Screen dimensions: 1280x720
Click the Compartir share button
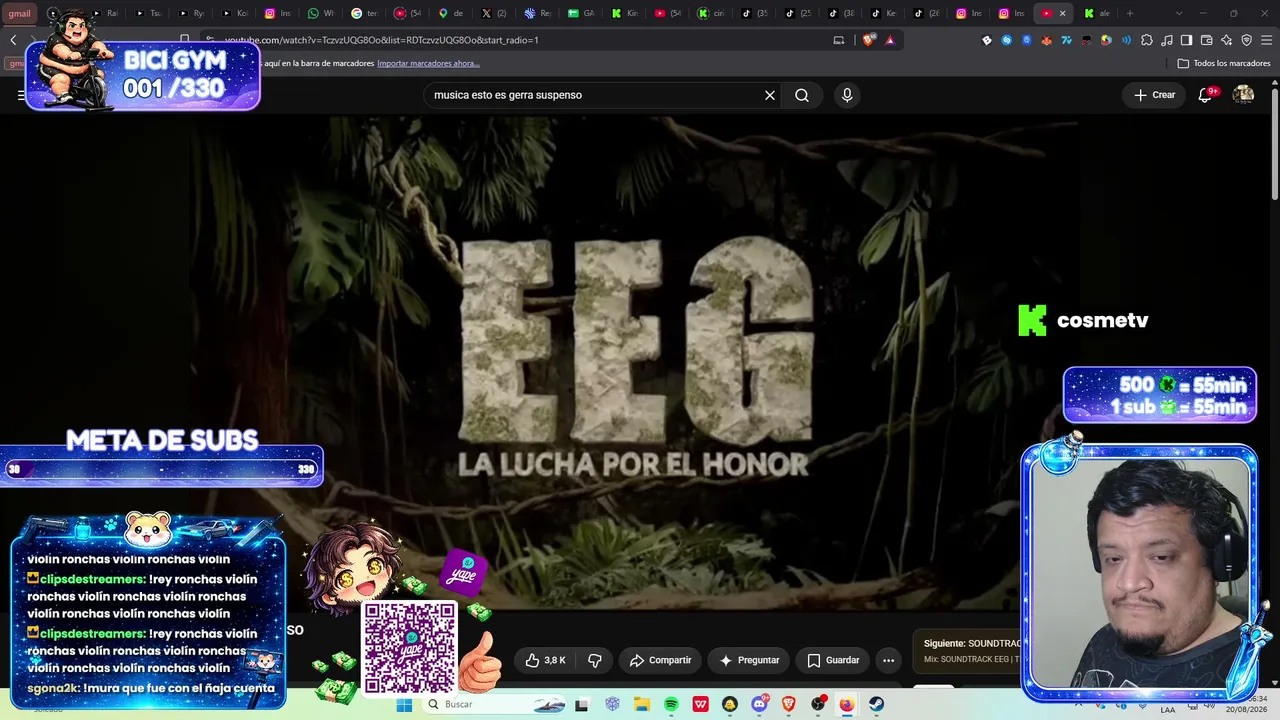(x=661, y=660)
